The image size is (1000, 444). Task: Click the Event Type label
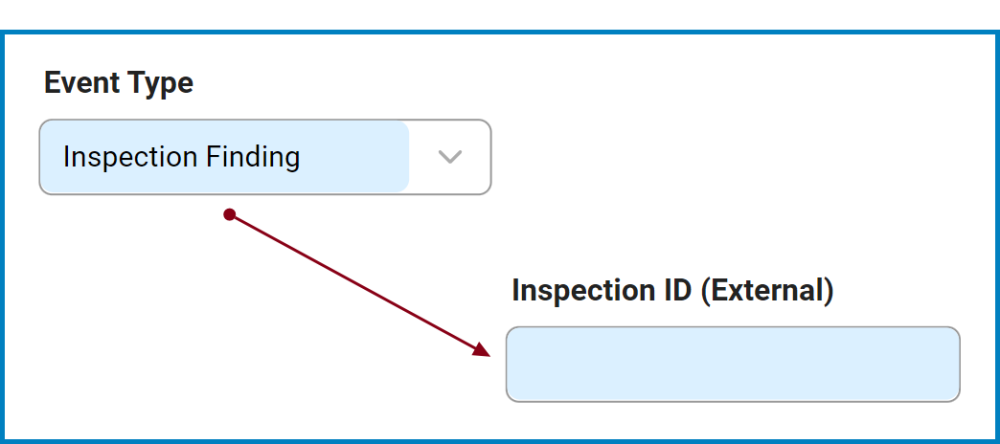click(x=118, y=83)
